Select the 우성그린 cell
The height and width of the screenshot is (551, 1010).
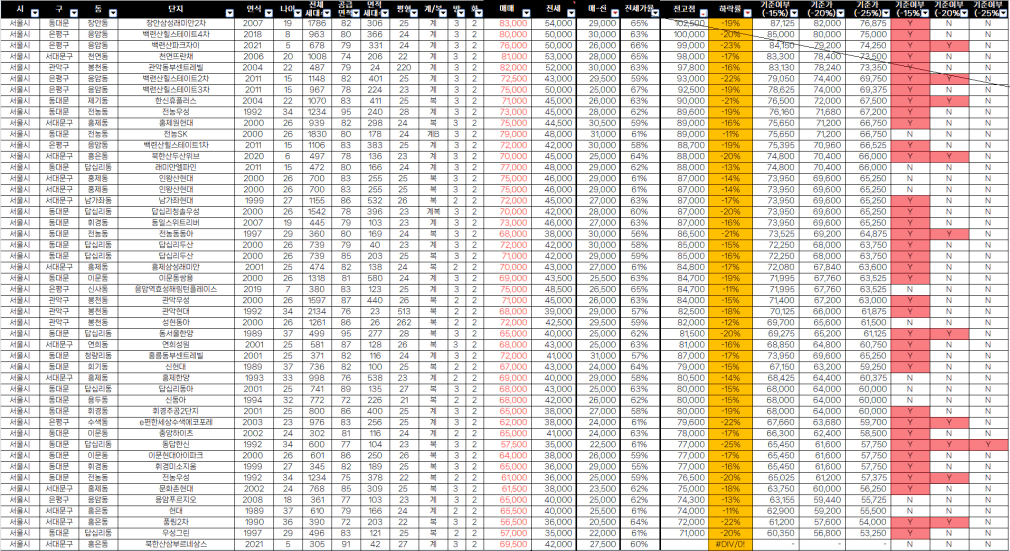coord(176,534)
